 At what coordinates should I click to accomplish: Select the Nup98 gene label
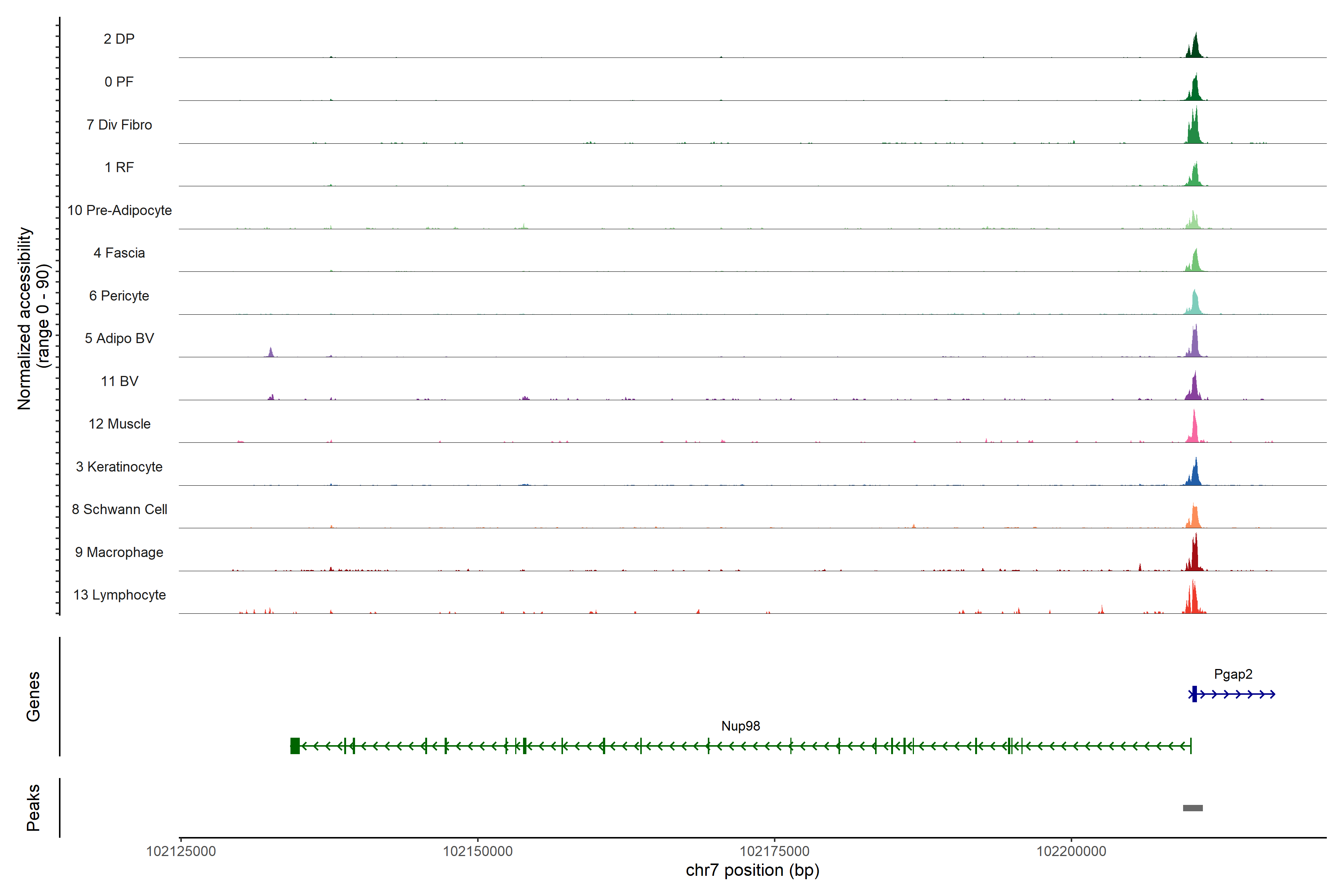pyautogui.click(x=741, y=726)
